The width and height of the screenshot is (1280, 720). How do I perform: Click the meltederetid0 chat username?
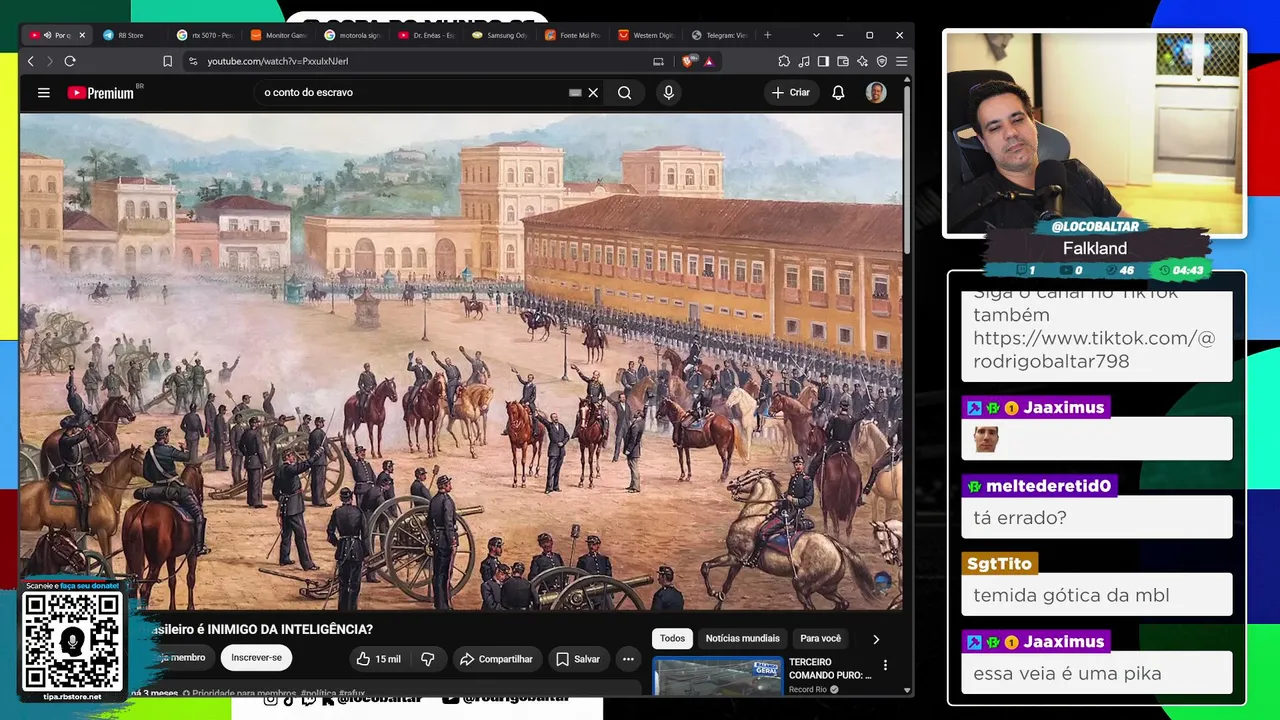pos(1048,486)
